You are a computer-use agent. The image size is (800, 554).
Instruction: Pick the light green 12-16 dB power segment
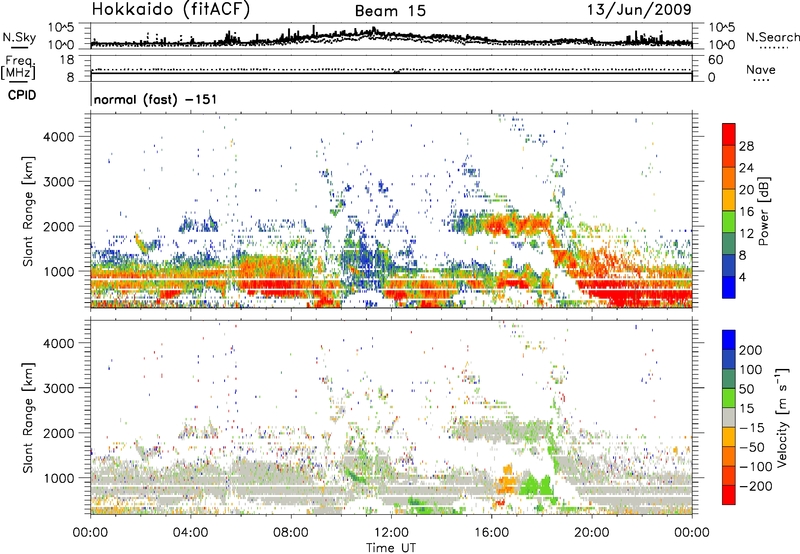coord(729,222)
